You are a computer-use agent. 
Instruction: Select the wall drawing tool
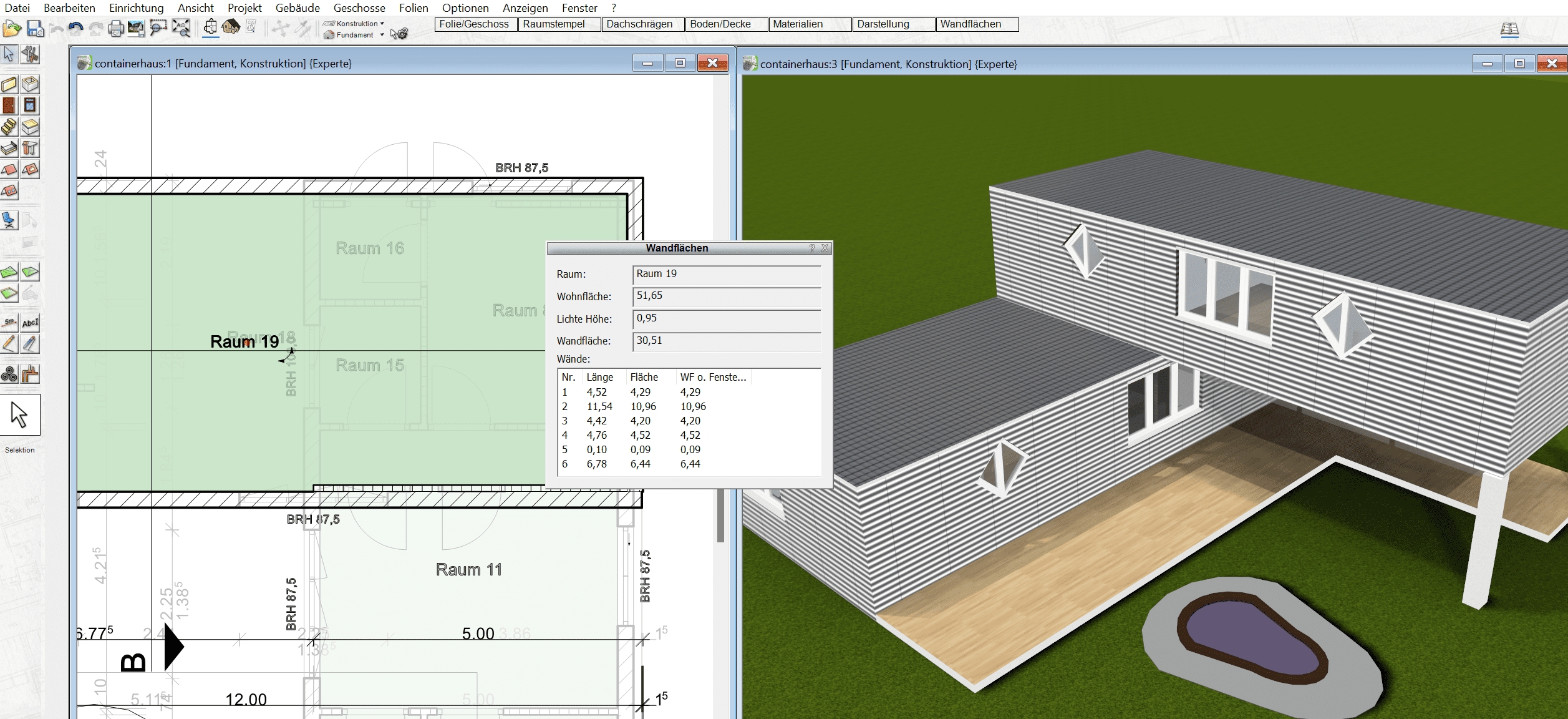tap(9, 84)
